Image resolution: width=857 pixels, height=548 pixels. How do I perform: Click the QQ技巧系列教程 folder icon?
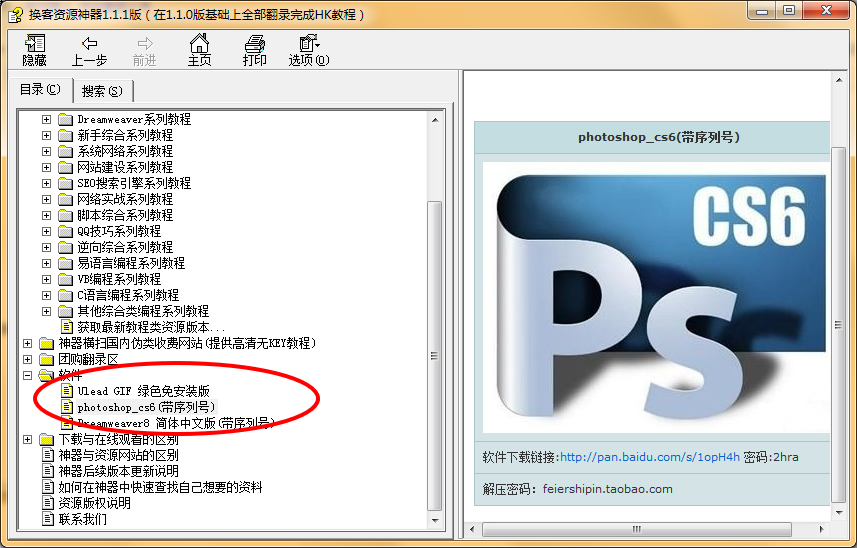[66, 231]
